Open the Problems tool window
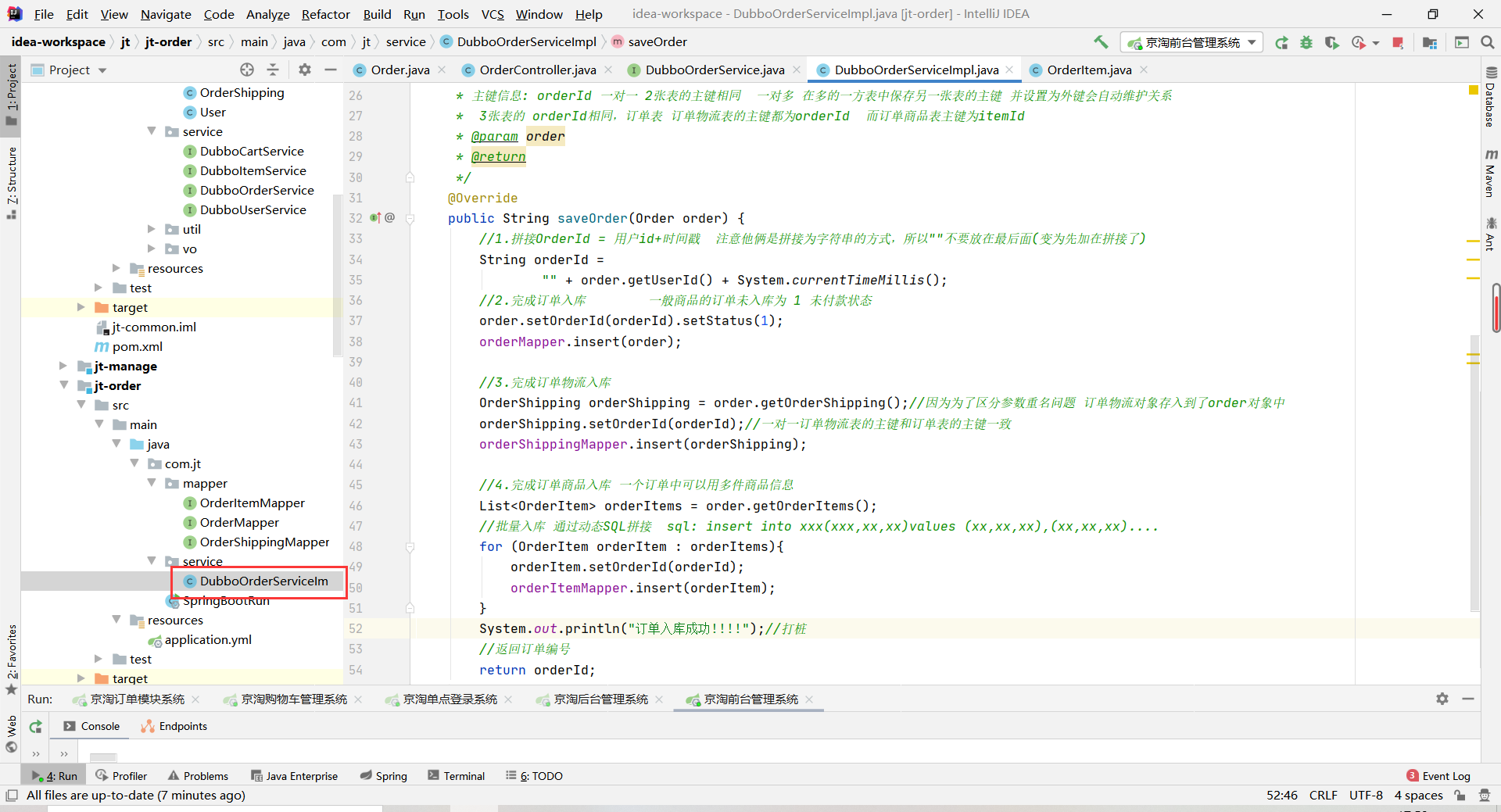The width and height of the screenshot is (1501, 812). tap(199, 776)
